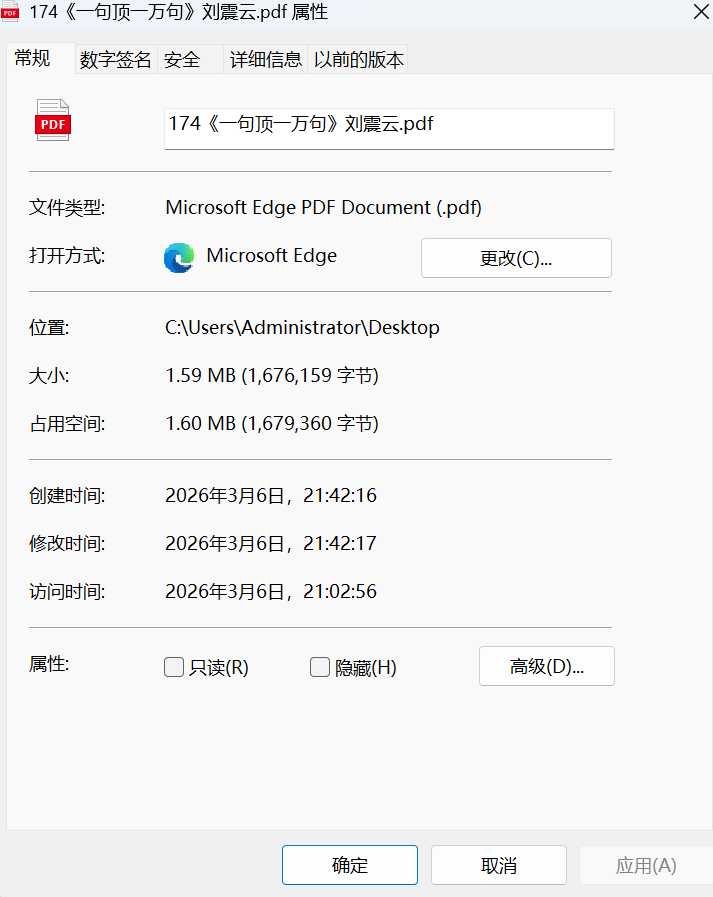The width and height of the screenshot is (713, 897).
Task: Click the 访问时间: label
Action: click(x=67, y=592)
